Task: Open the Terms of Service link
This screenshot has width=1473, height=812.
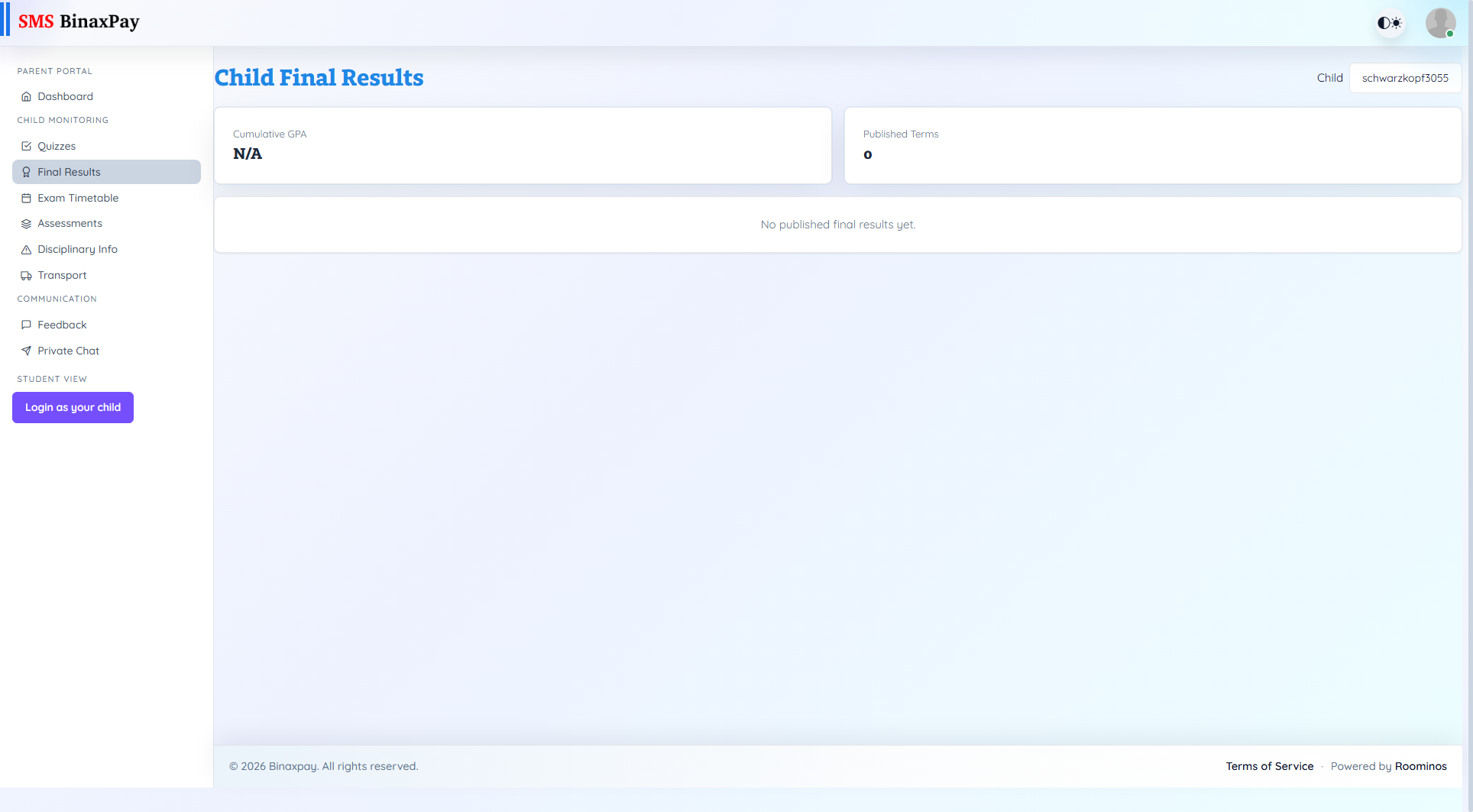Action: coord(1269,766)
